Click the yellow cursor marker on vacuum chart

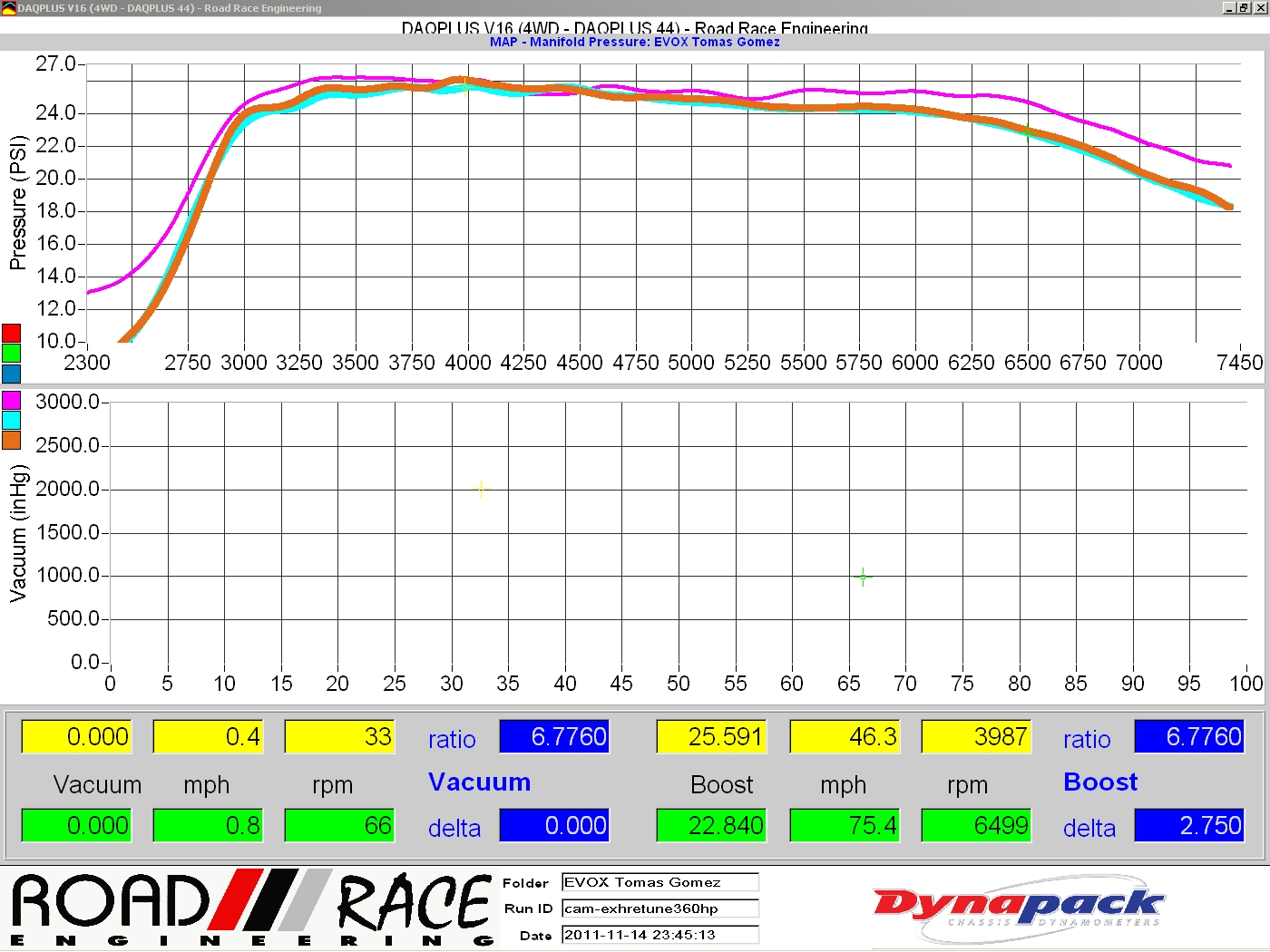481,489
